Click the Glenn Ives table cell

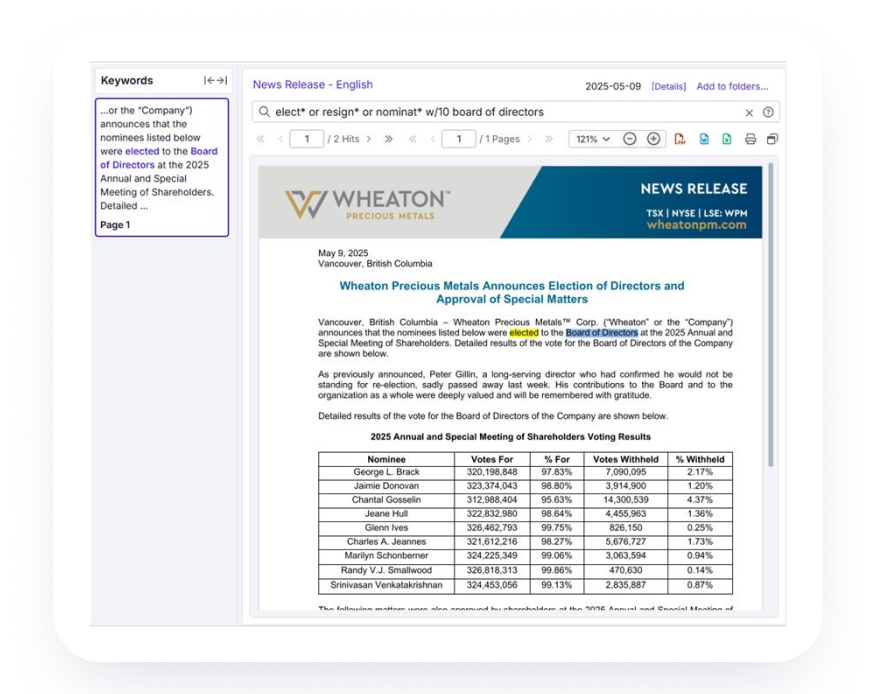click(x=386, y=528)
